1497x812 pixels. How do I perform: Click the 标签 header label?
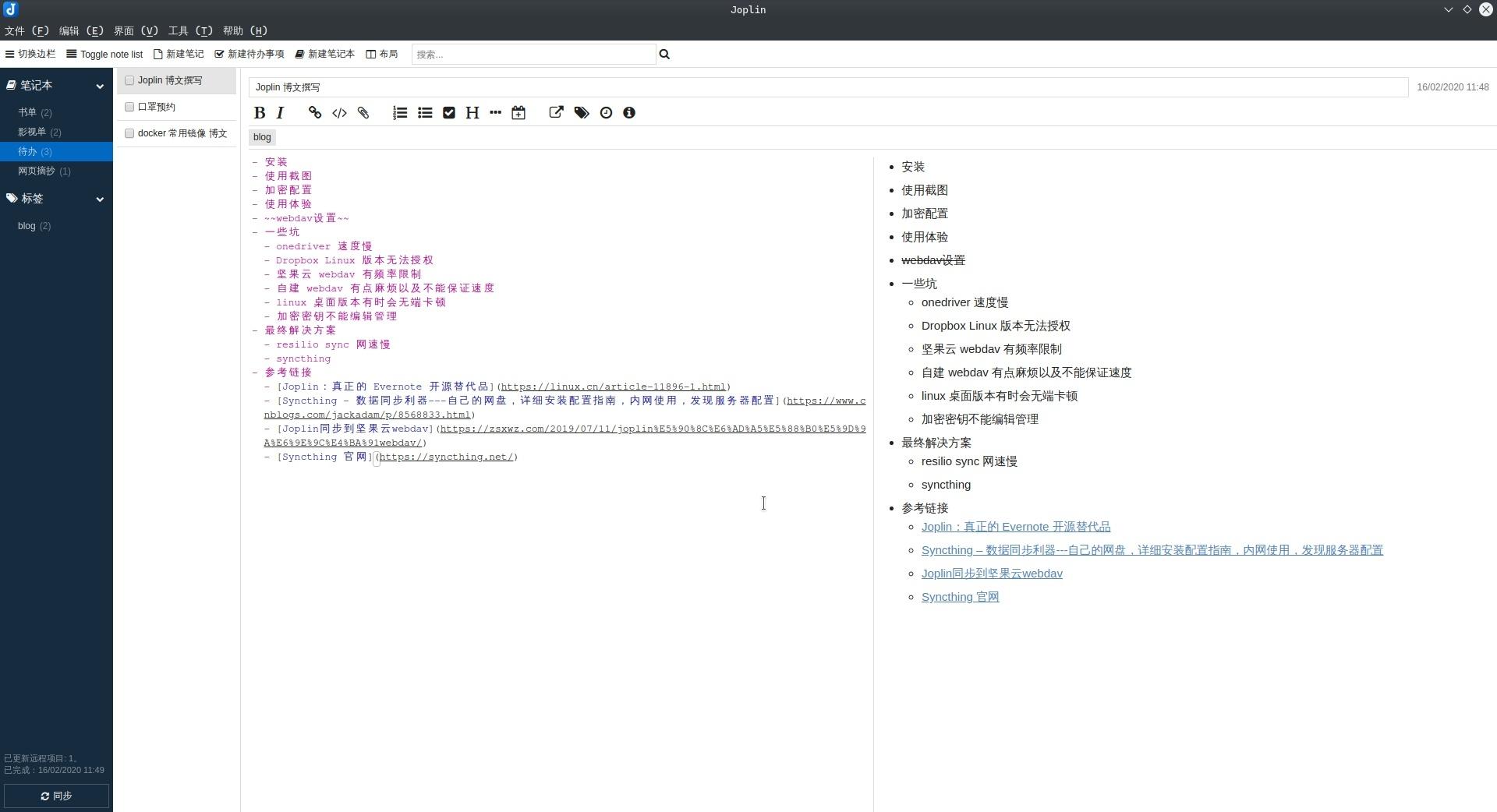pos(32,199)
